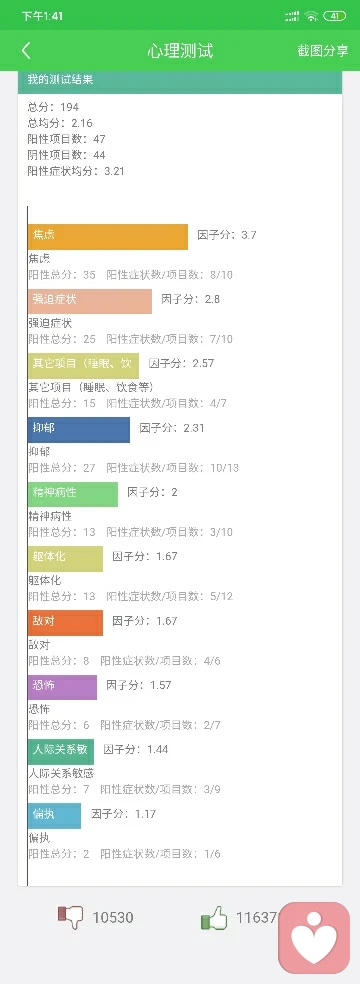Tap the signal strength status icon
Image resolution: width=360 pixels, height=984 pixels.
[x=292, y=16]
